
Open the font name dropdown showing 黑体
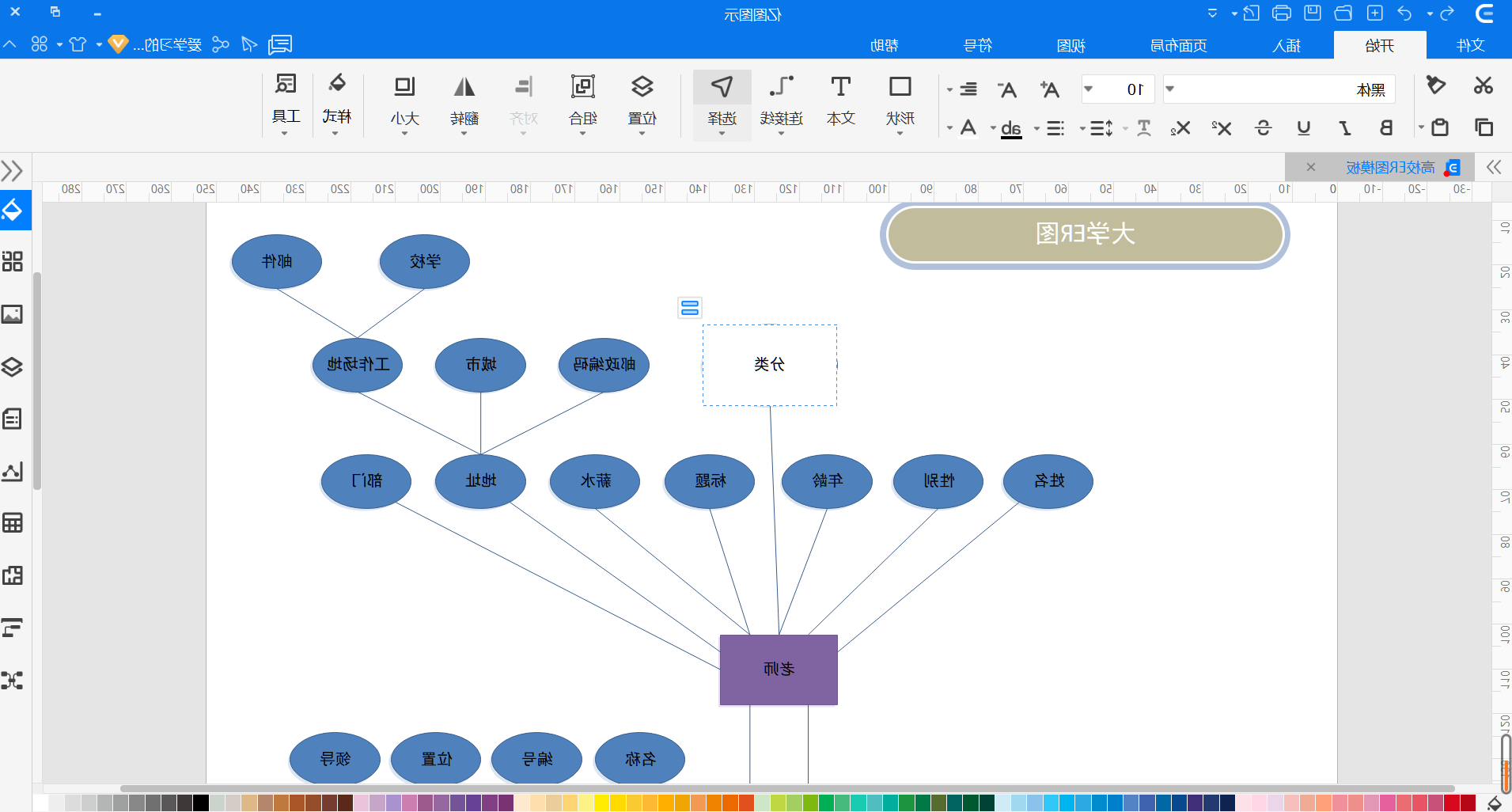pyautogui.click(x=1279, y=89)
